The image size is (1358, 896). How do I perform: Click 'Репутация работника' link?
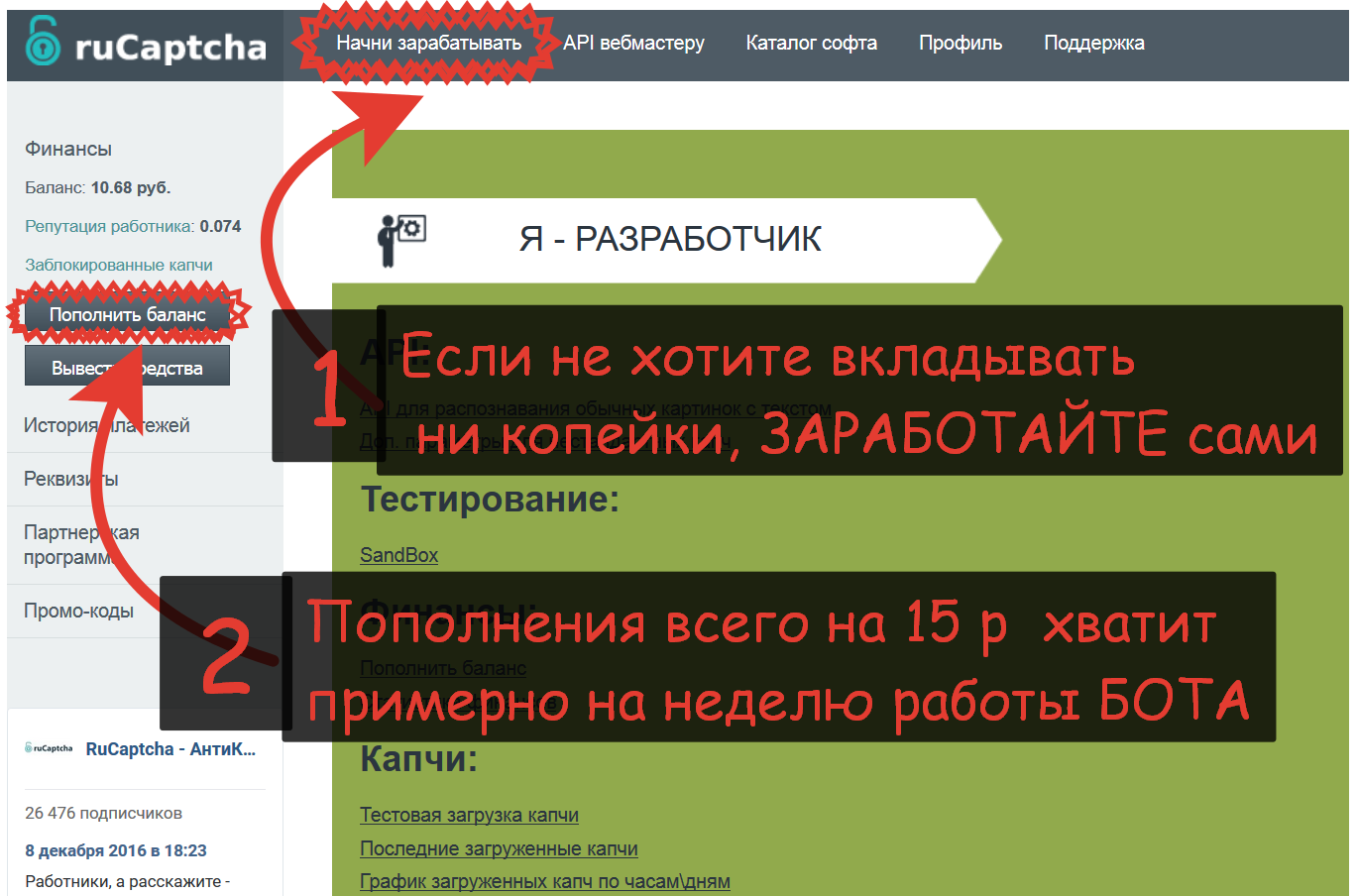(x=109, y=226)
